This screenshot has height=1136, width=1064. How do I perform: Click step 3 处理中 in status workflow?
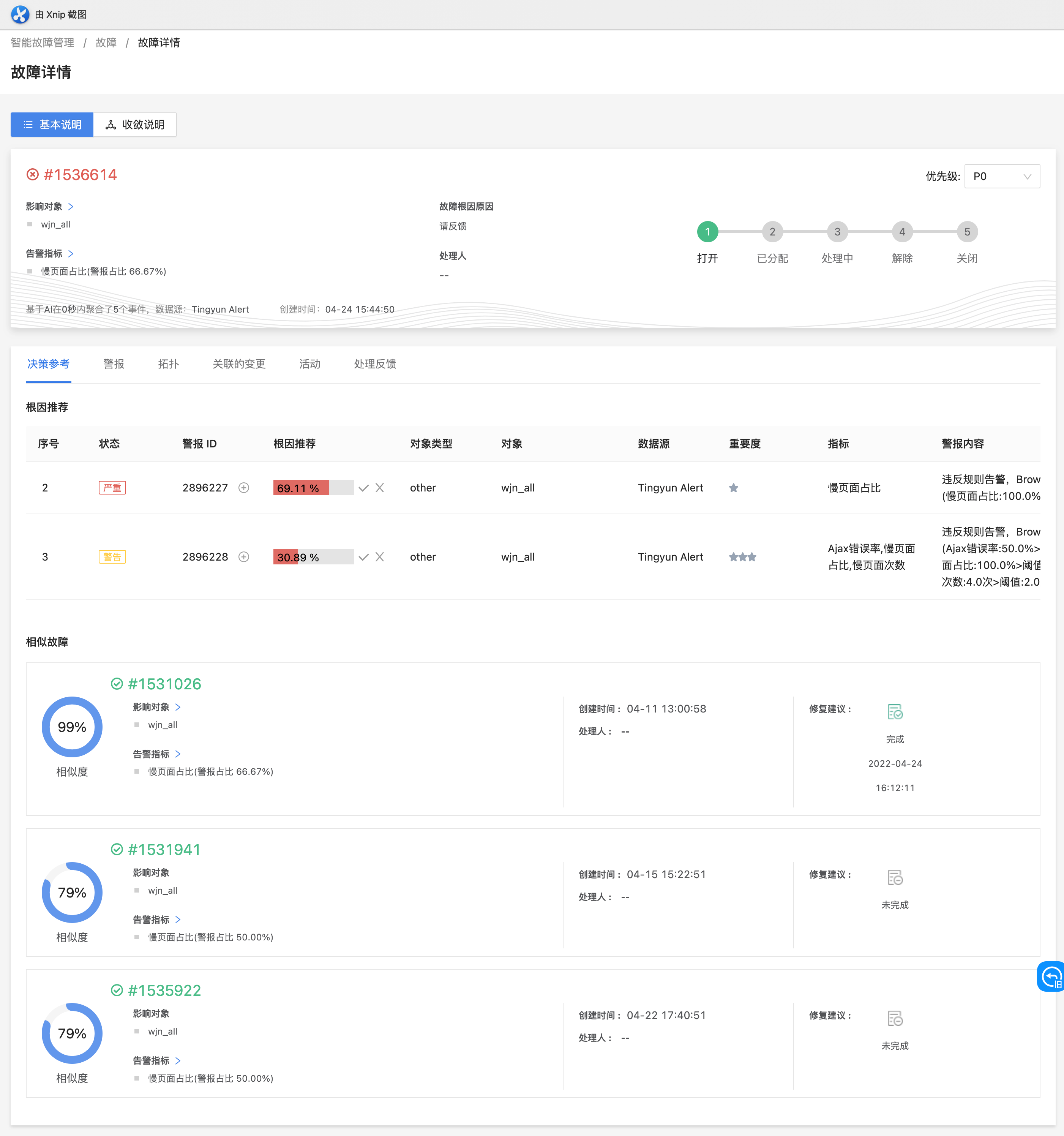837,231
